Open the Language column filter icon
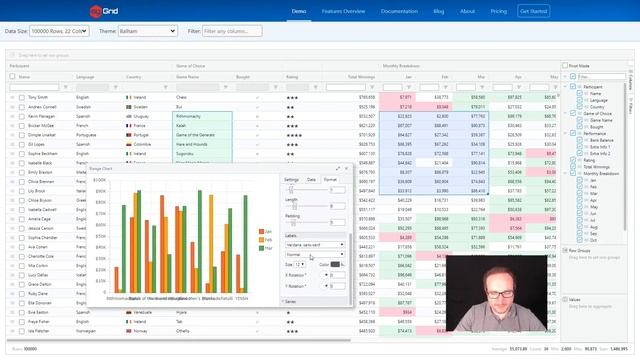Viewport: 640px width, 360px height. pos(116,87)
